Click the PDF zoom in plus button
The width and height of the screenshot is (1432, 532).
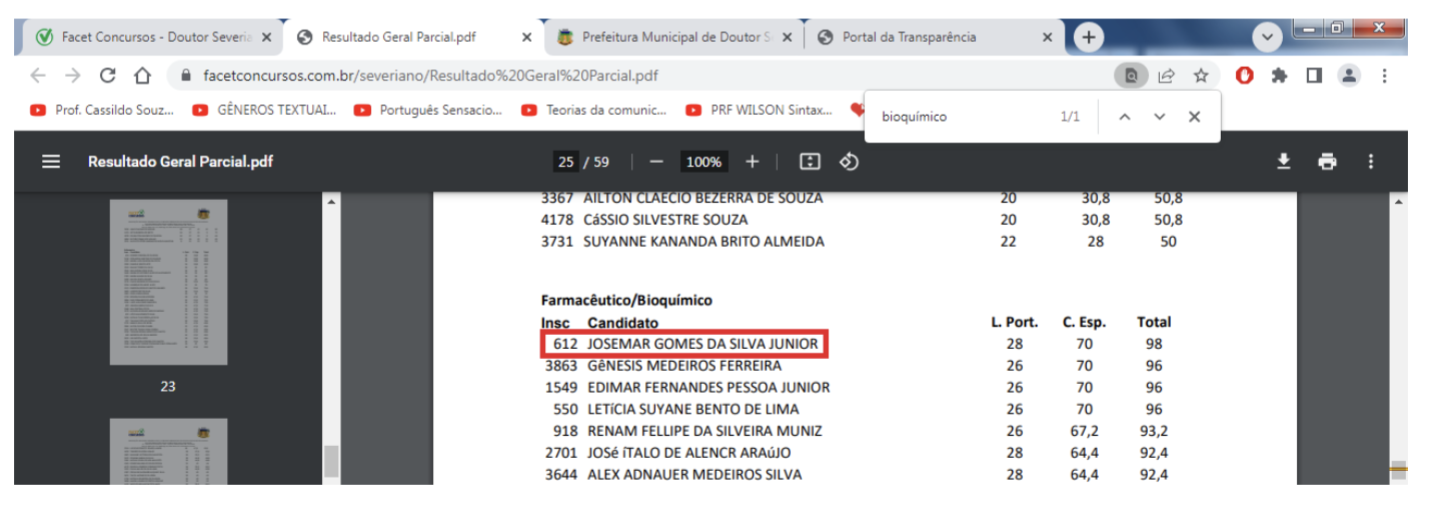(x=752, y=162)
